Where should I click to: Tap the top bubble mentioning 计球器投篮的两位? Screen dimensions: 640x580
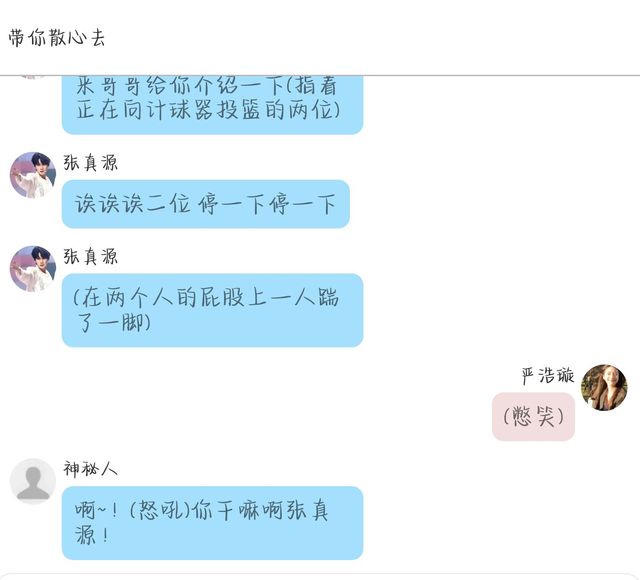point(213,104)
